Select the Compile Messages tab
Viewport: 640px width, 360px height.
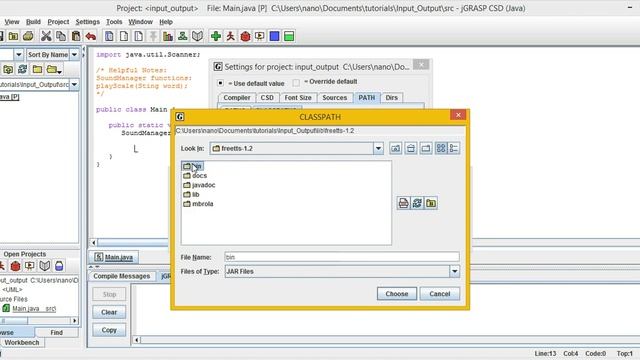tap(122, 276)
